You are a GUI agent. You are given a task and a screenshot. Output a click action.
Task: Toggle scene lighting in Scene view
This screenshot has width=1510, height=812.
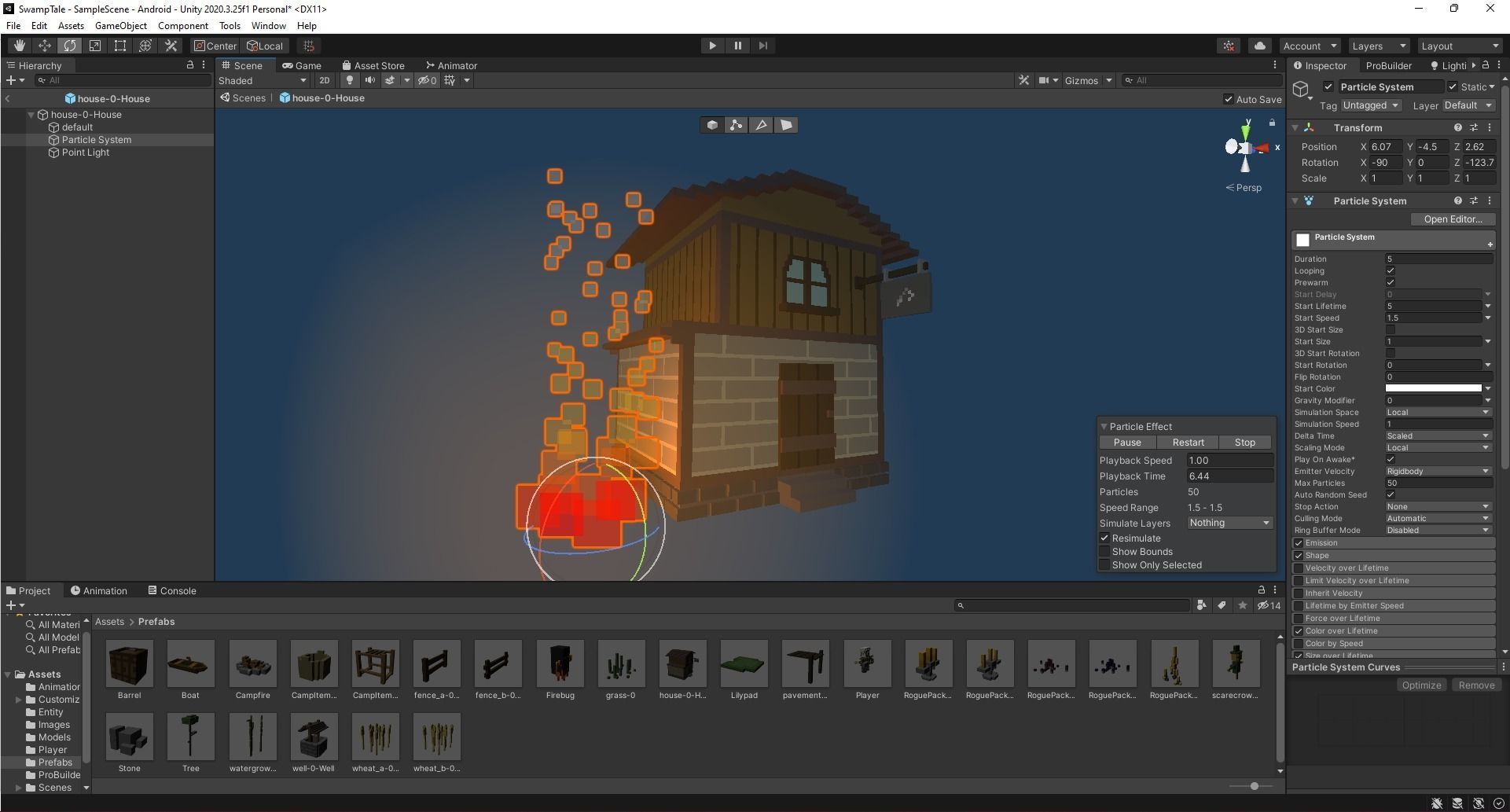point(350,80)
